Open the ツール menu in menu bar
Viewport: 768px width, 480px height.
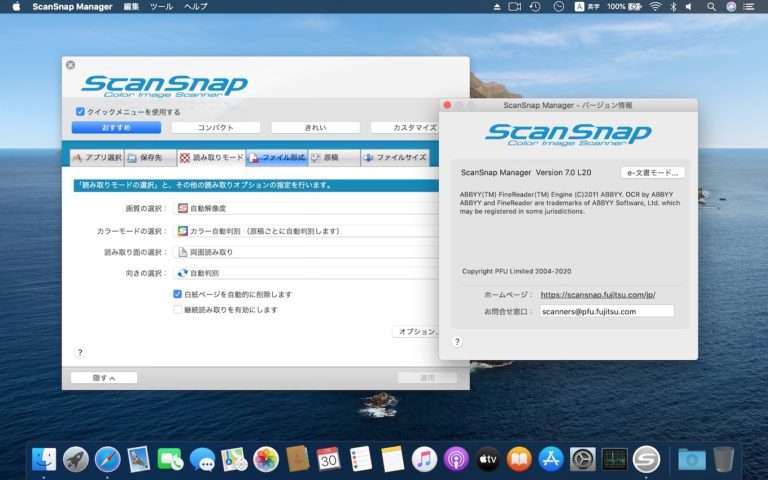(x=160, y=7)
